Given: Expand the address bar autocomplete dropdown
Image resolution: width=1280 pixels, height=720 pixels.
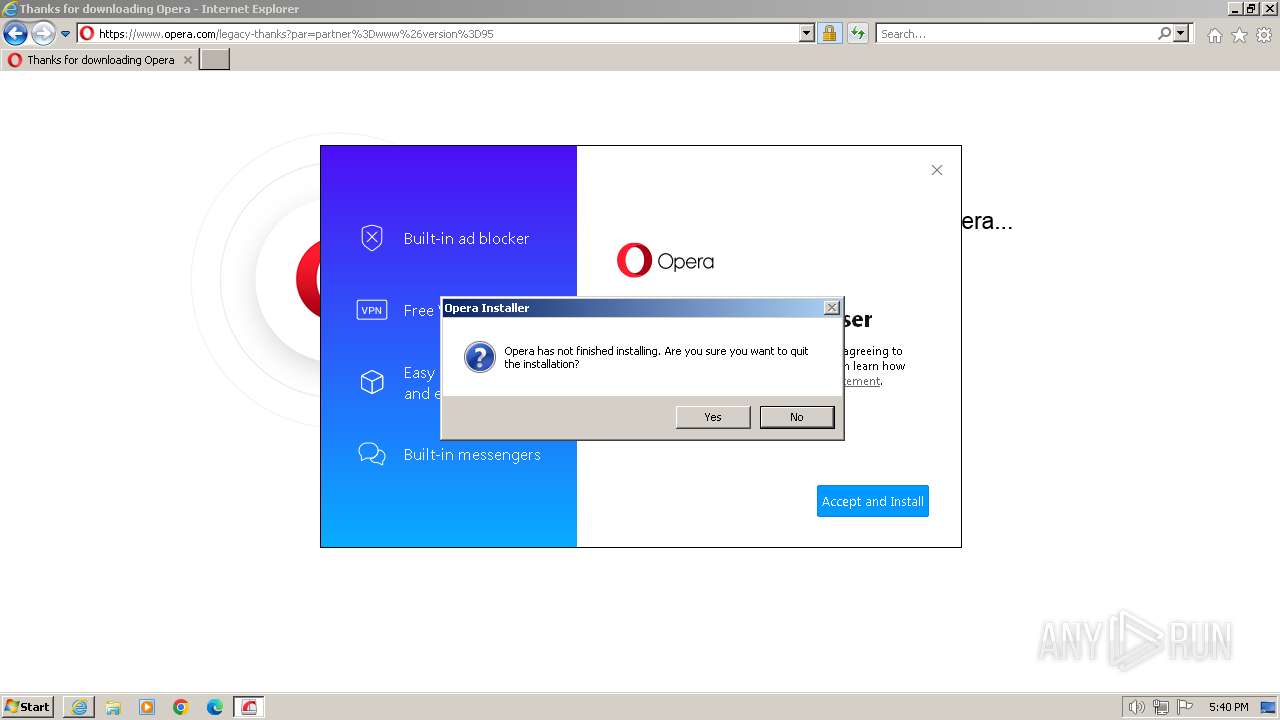Looking at the screenshot, I should pyautogui.click(x=807, y=33).
